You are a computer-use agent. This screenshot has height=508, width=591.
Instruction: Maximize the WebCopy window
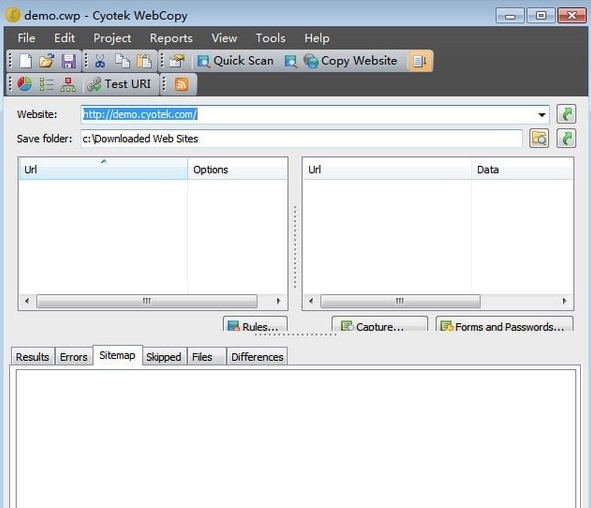[x=541, y=15]
